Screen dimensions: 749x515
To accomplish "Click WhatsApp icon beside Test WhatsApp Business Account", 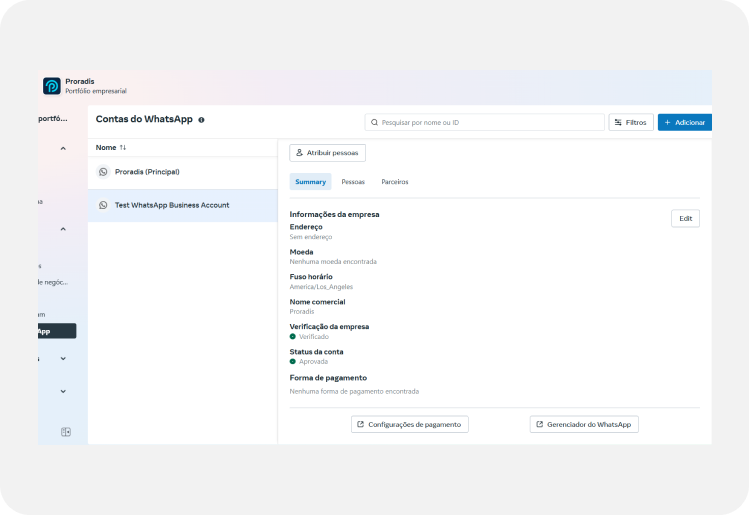I will [x=103, y=205].
